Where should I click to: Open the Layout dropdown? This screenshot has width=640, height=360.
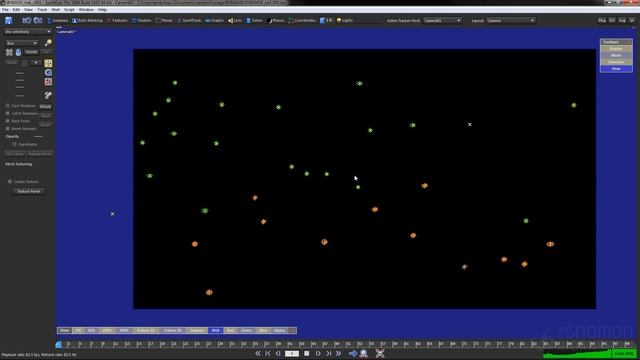510,20
